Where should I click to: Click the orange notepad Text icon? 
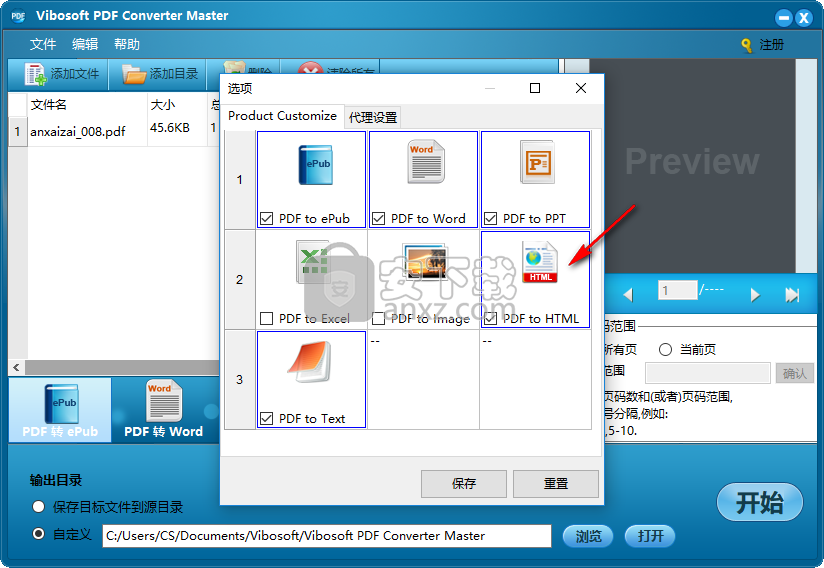(310, 362)
